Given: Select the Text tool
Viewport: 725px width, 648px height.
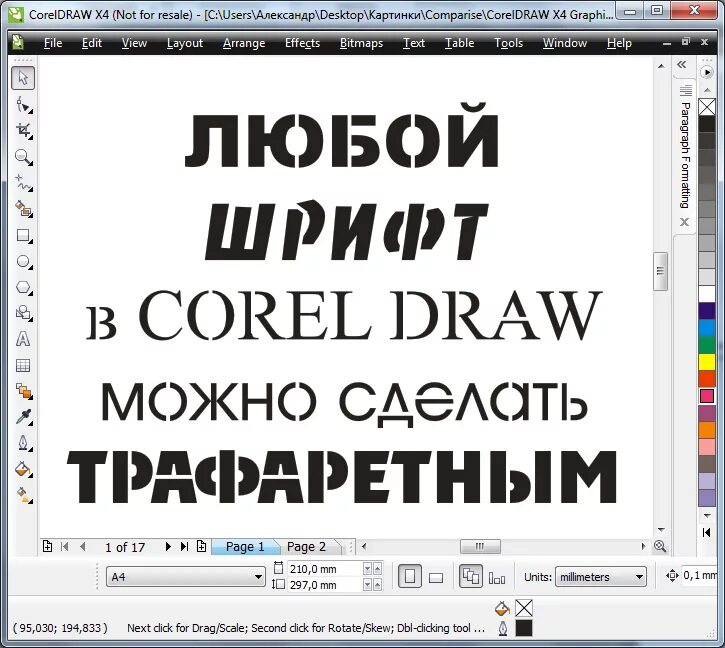Looking at the screenshot, I should coord(23,339).
